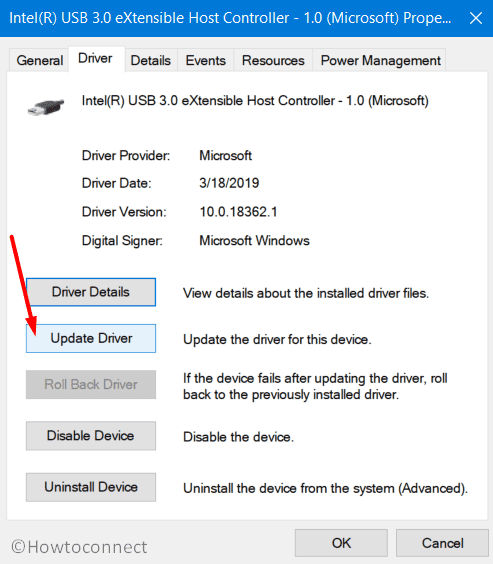The image size is (493, 564).
Task: Click 'Update the driver for this device.' text
Action: (x=277, y=340)
